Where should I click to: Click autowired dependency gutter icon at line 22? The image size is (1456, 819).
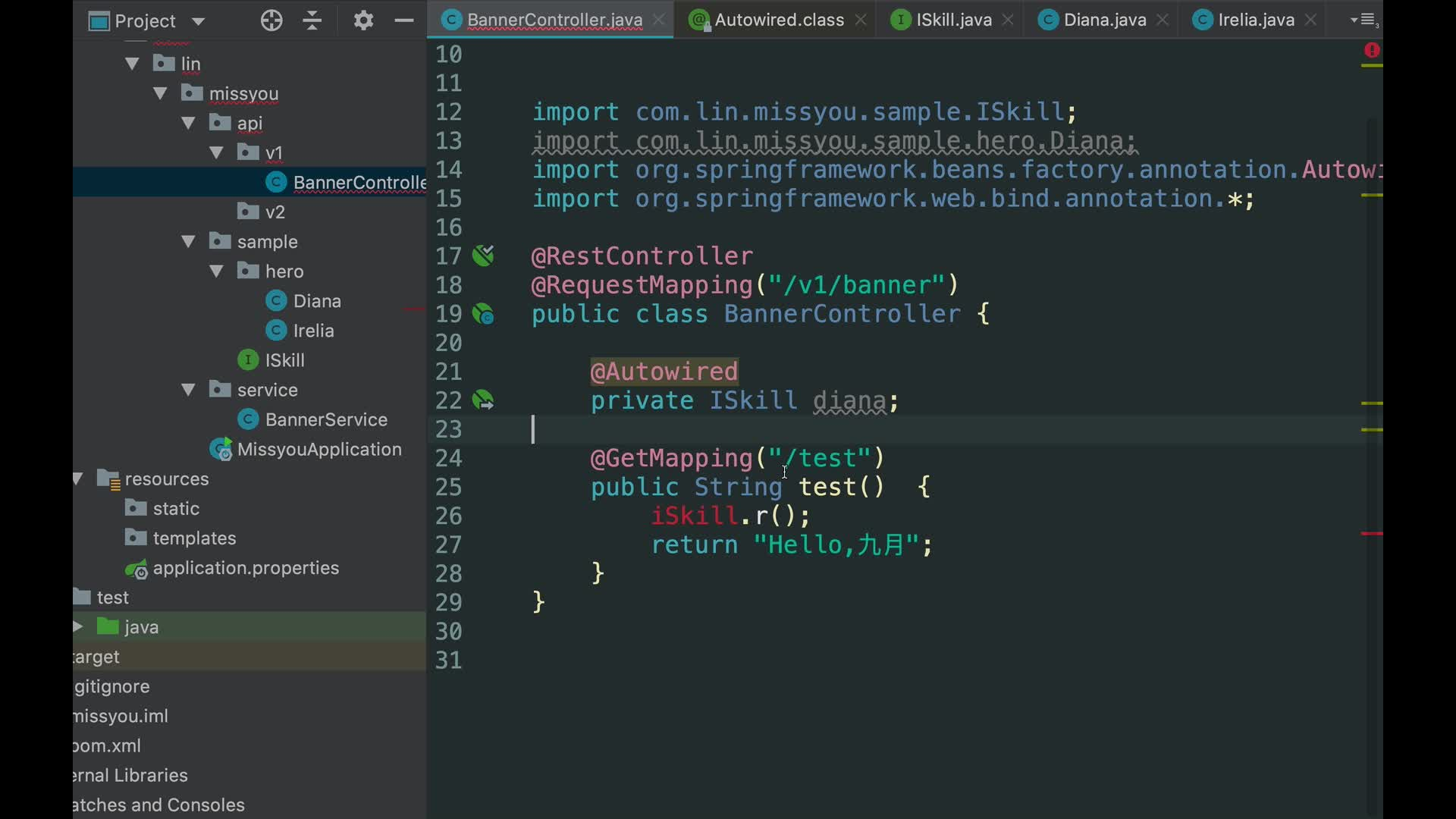tap(483, 400)
